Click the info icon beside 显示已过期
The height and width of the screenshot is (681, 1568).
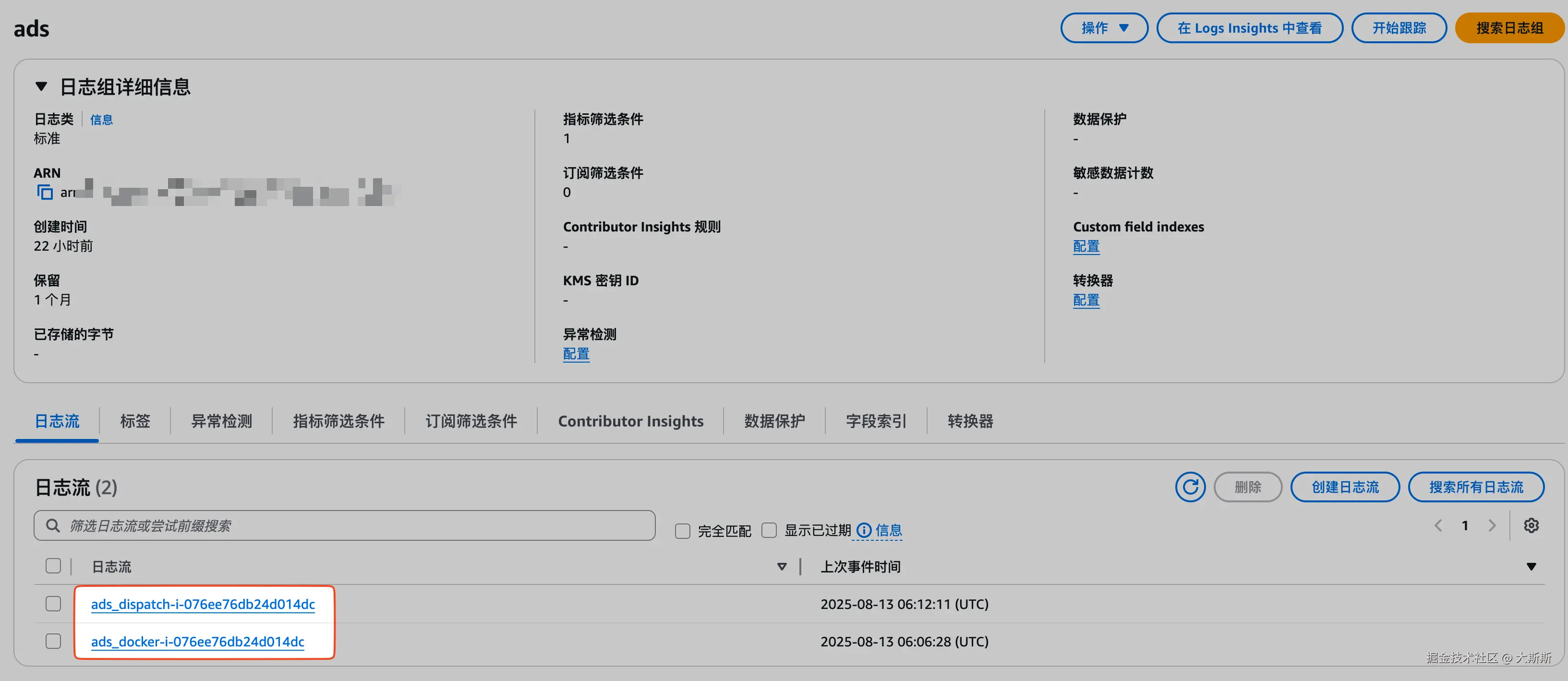[x=864, y=531]
